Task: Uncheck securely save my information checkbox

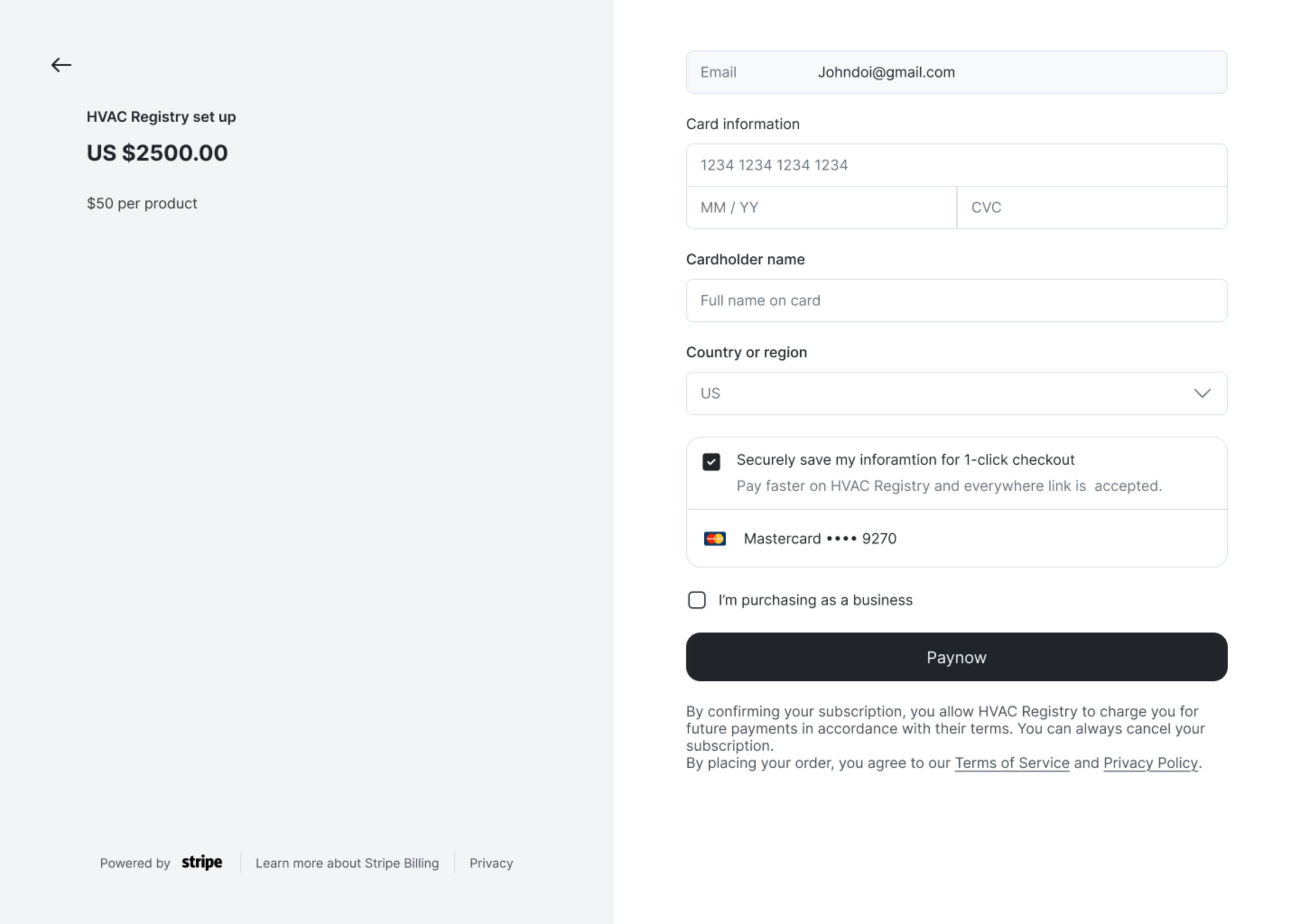Action: click(711, 462)
